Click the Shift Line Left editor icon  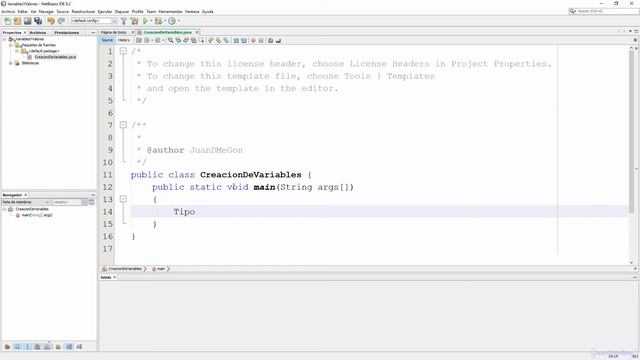click(x=236, y=40)
